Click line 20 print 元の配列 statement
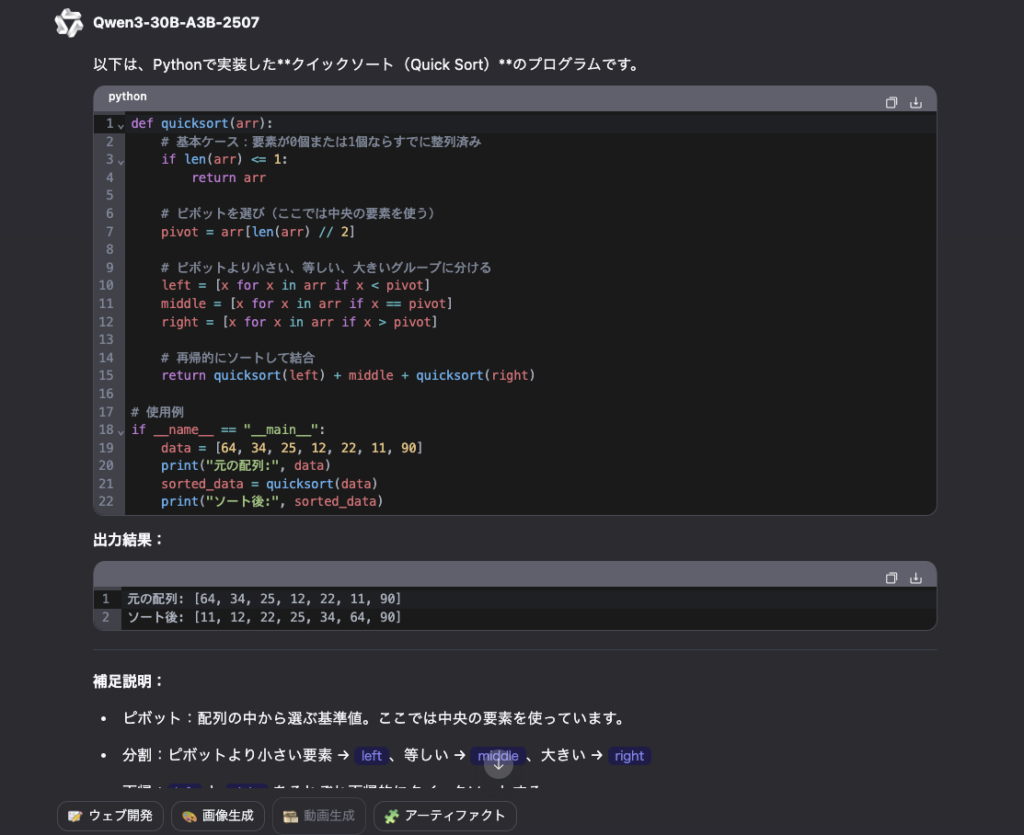Screen dimensions: 1024x835 click(246, 465)
